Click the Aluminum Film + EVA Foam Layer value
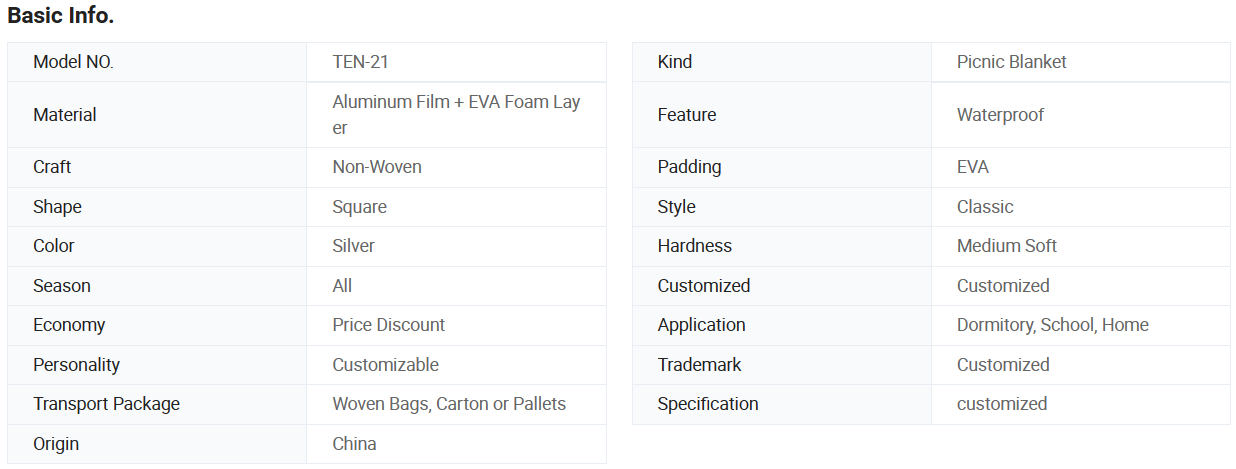Viewport: 1236px width, 469px height. 456,115
